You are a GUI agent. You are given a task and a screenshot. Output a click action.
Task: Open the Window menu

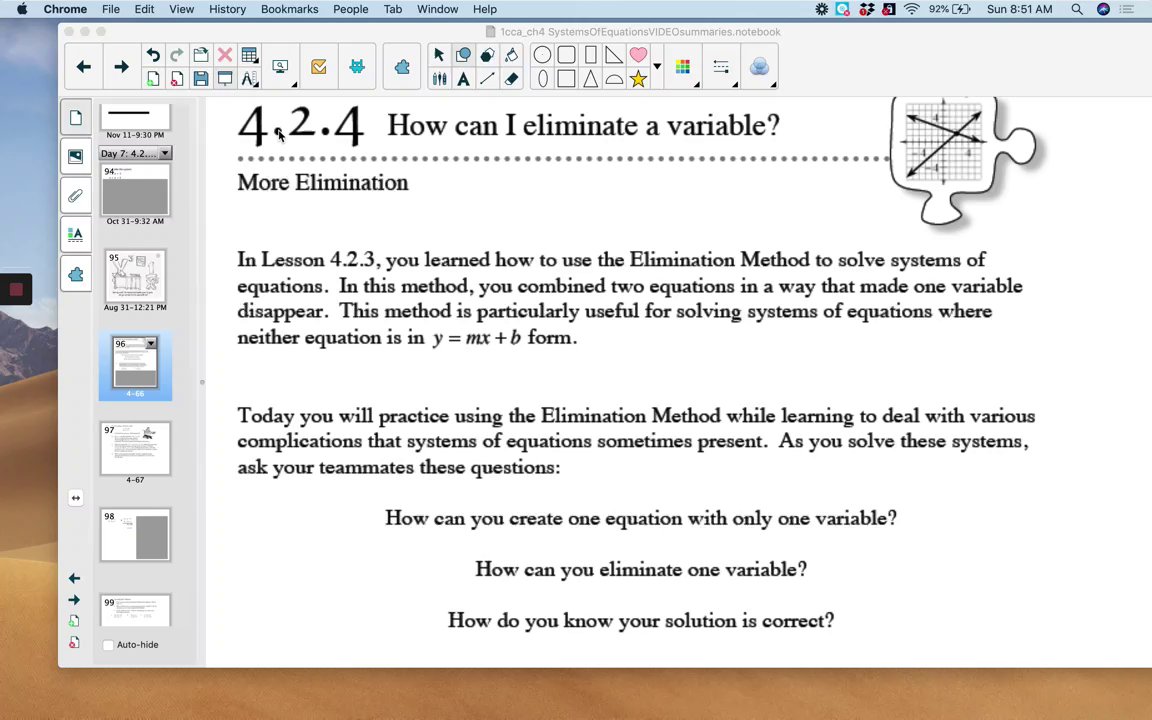click(437, 9)
